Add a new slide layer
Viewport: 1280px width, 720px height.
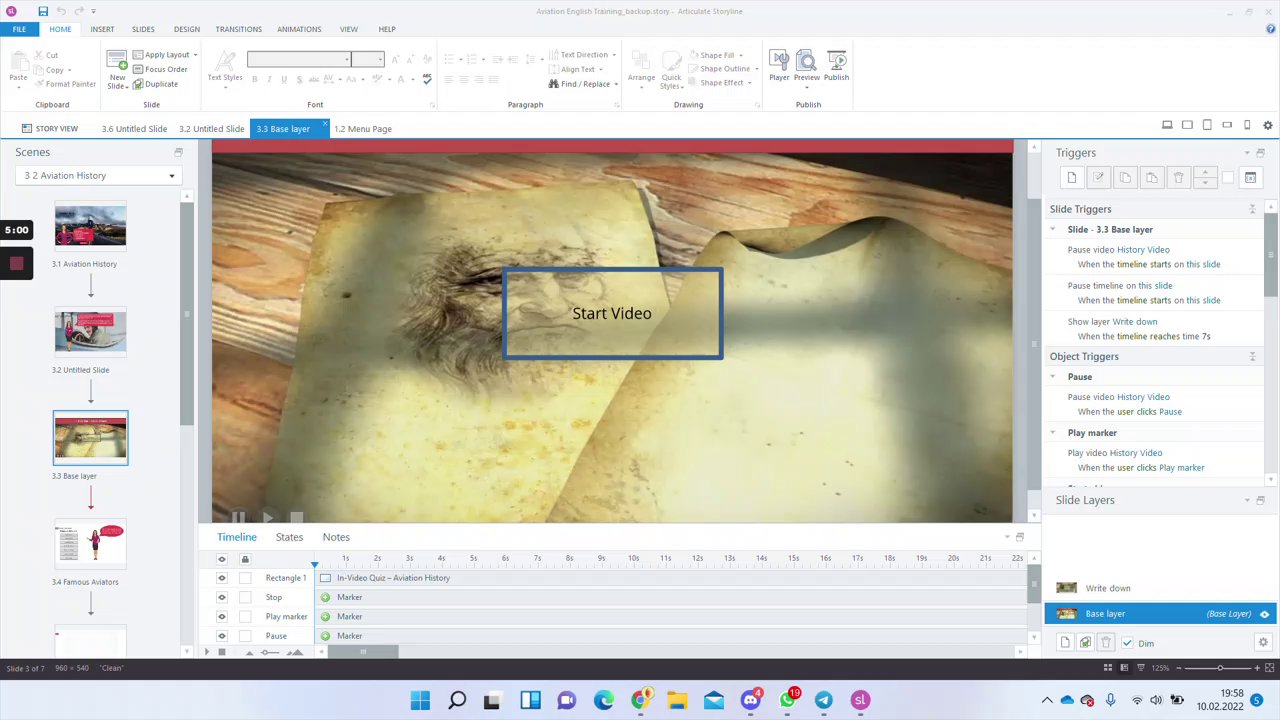(1065, 643)
